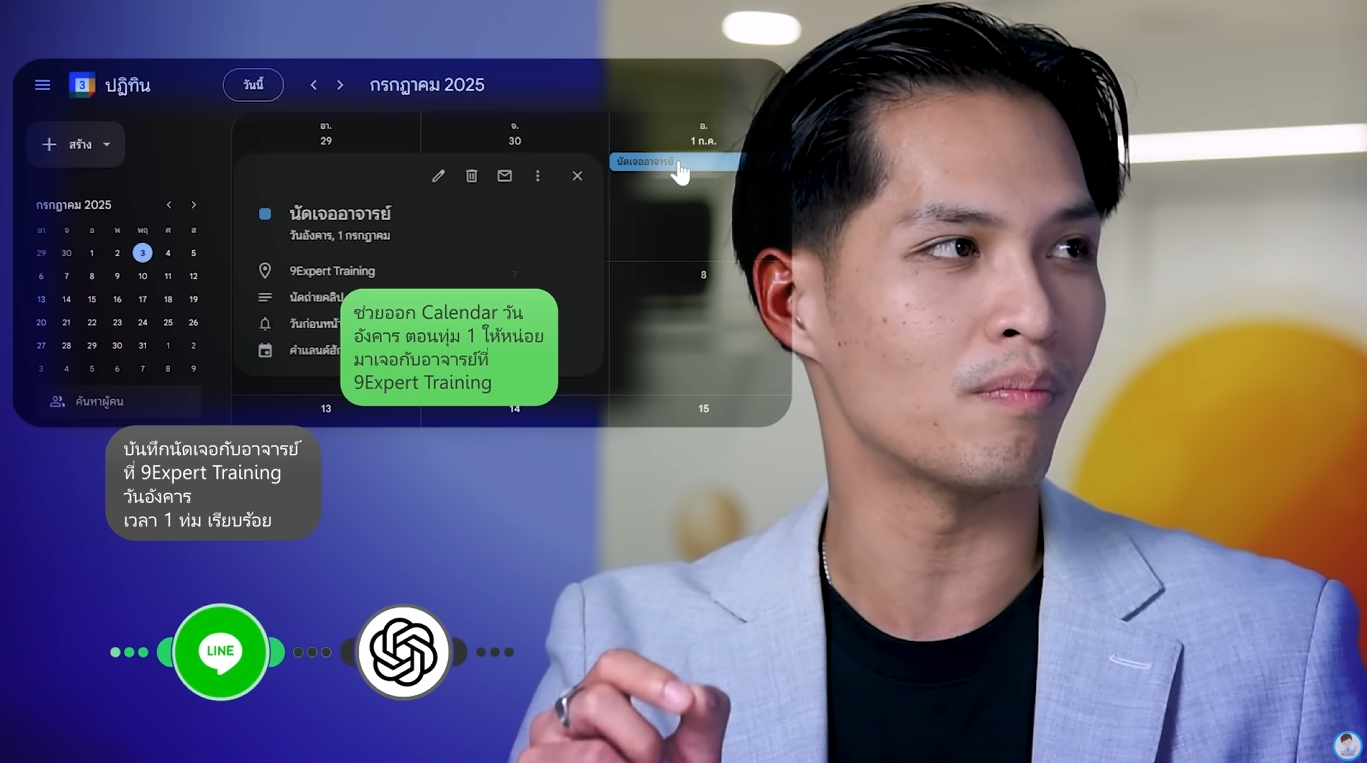Select the LINE app icon
This screenshot has width=1367, height=763.
(x=219, y=651)
